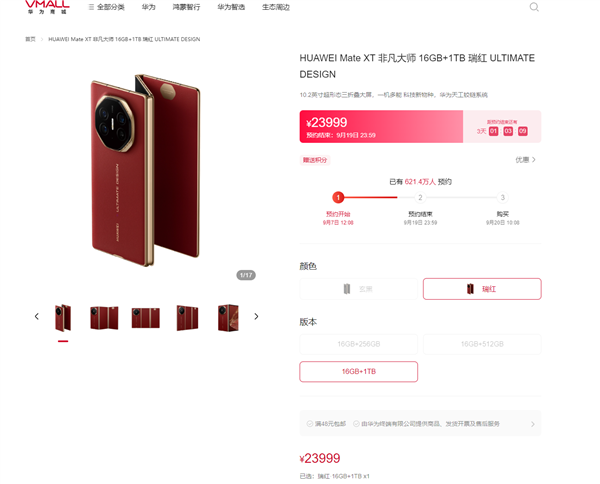Viewport: 600px width, 484px height.
Task: Click step 3 购买 circle marker
Action: point(502,197)
